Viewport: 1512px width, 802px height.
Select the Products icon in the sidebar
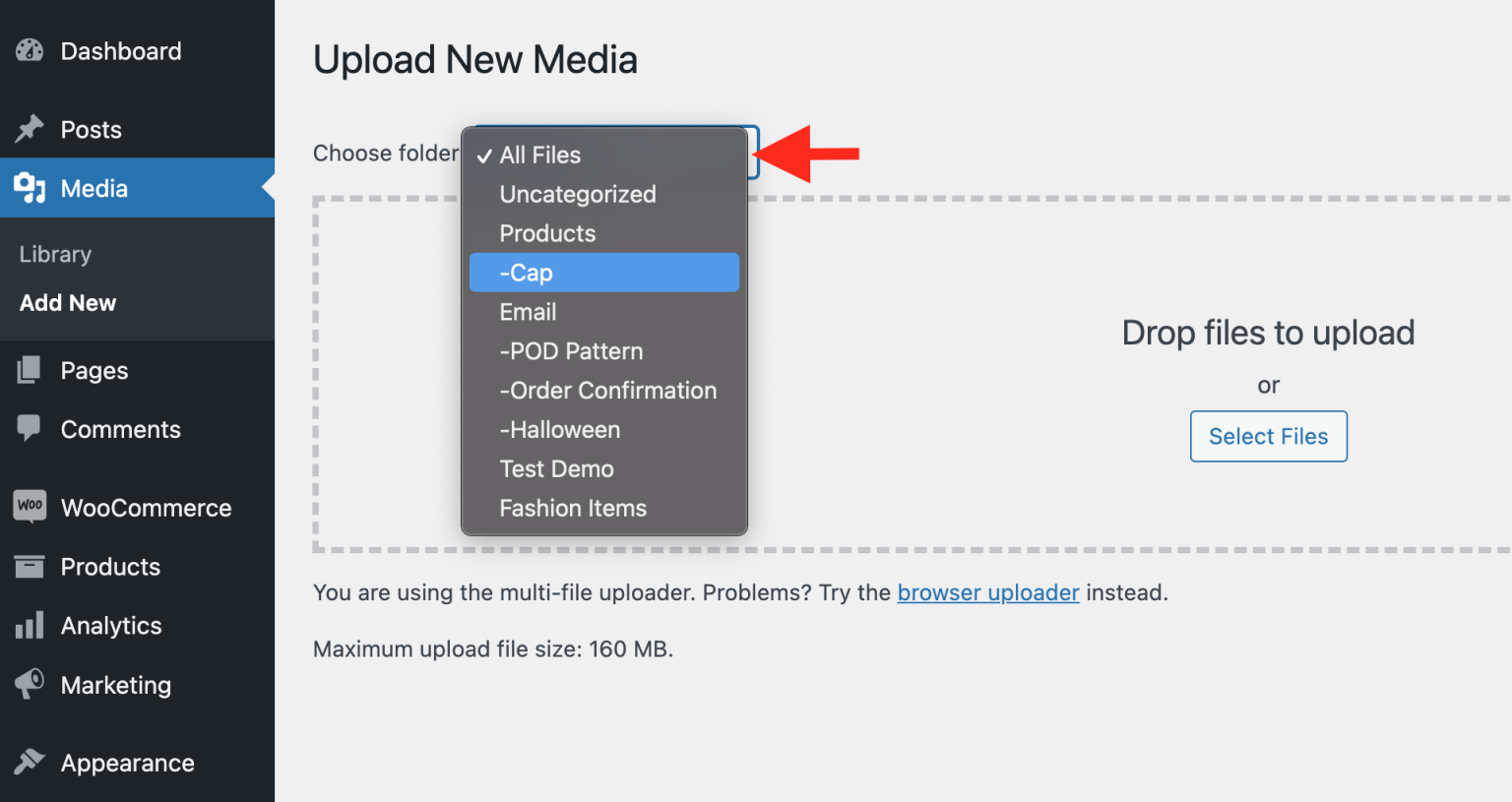[x=29, y=566]
